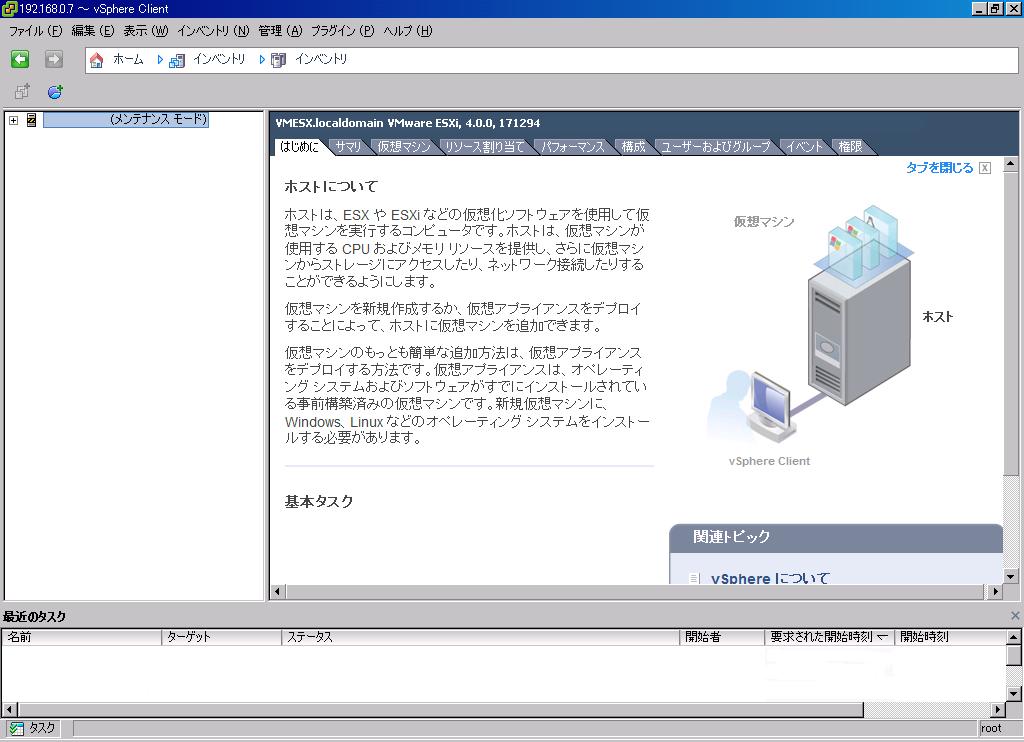Open the 編集 menu
The image size is (1024, 742).
[93, 31]
